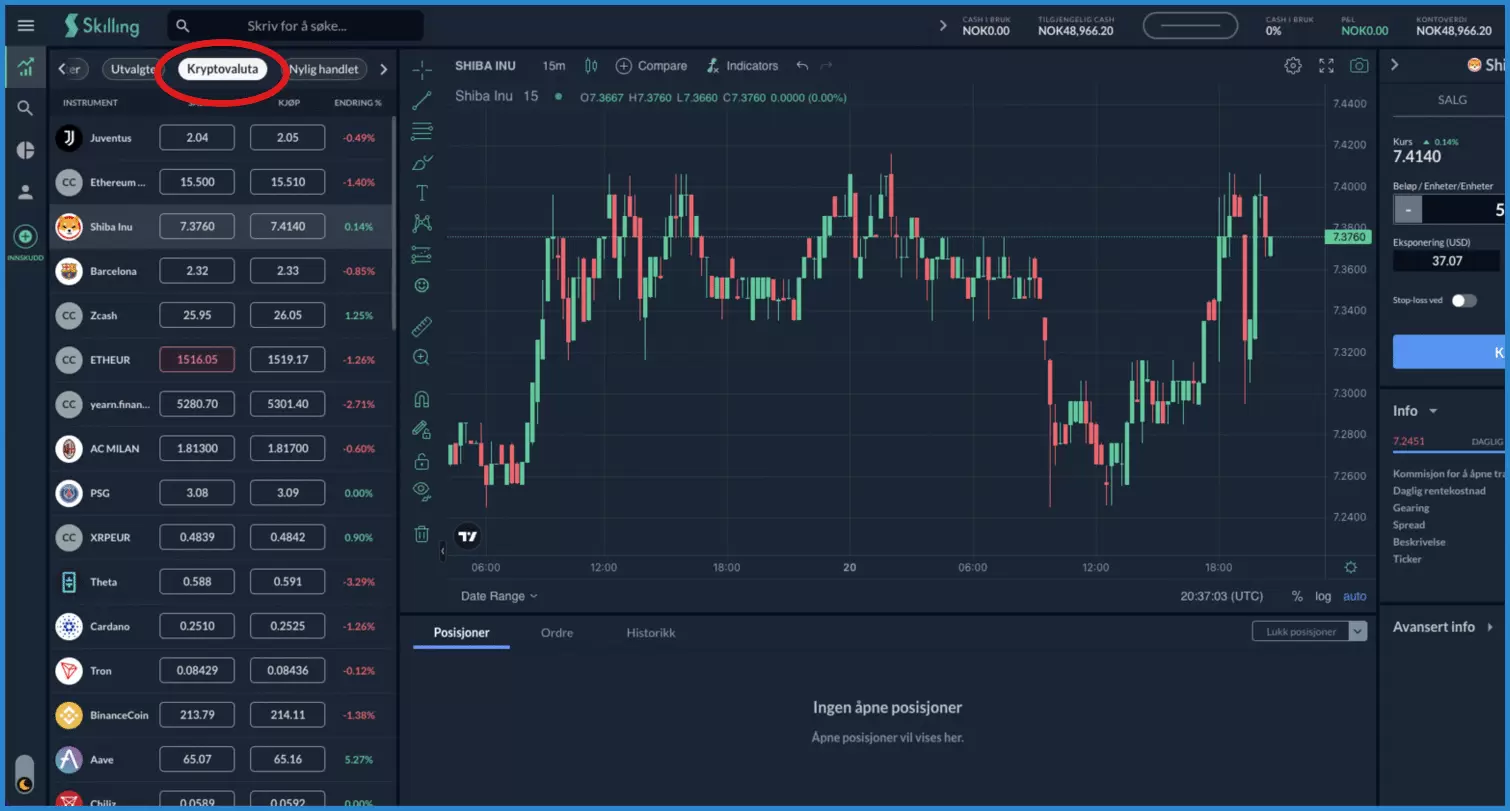1510x811 pixels.
Task: Expand the Info dropdown arrow
Action: pos(1433,411)
